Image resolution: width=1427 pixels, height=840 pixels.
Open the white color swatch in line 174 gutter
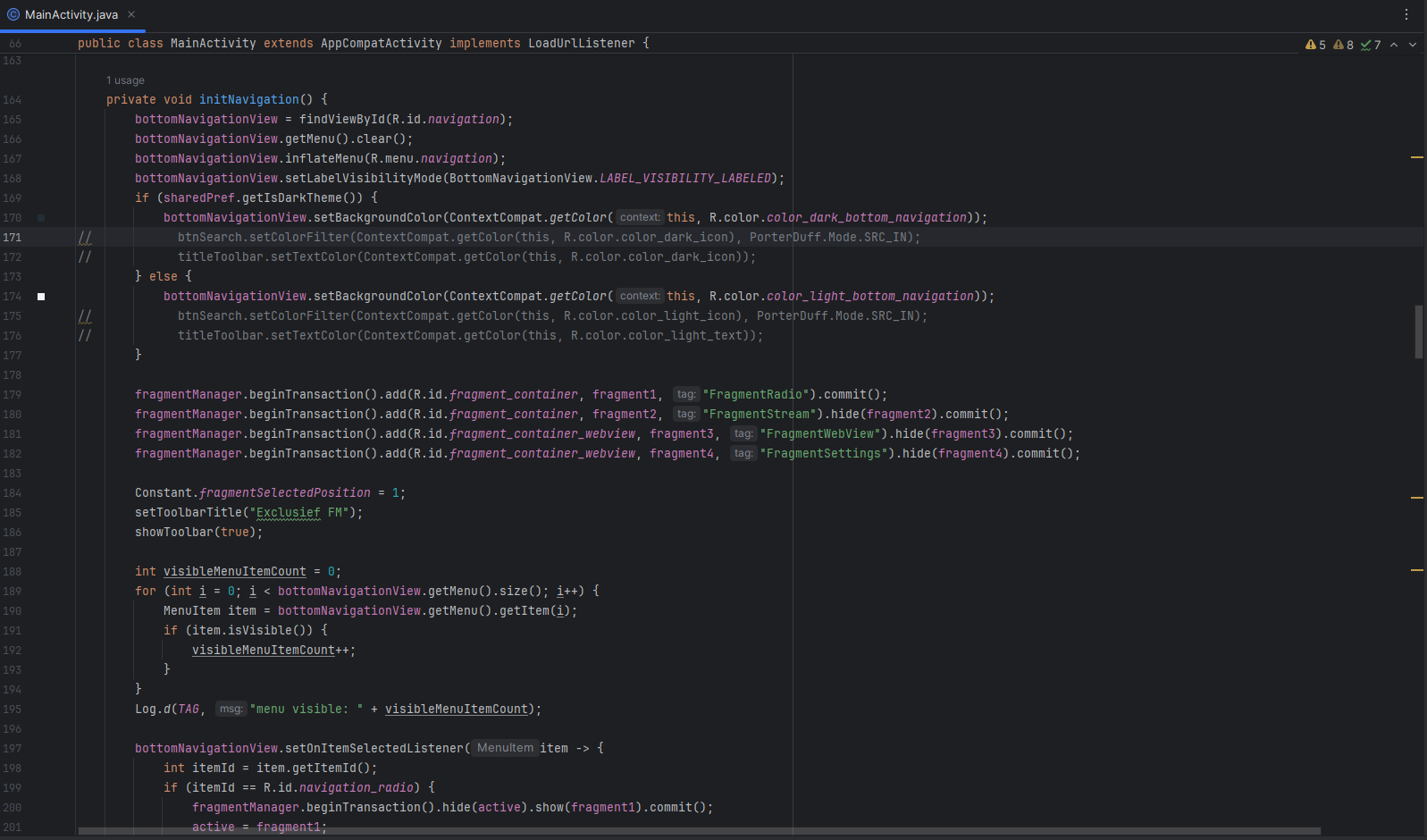pyautogui.click(x=41, y=297)
